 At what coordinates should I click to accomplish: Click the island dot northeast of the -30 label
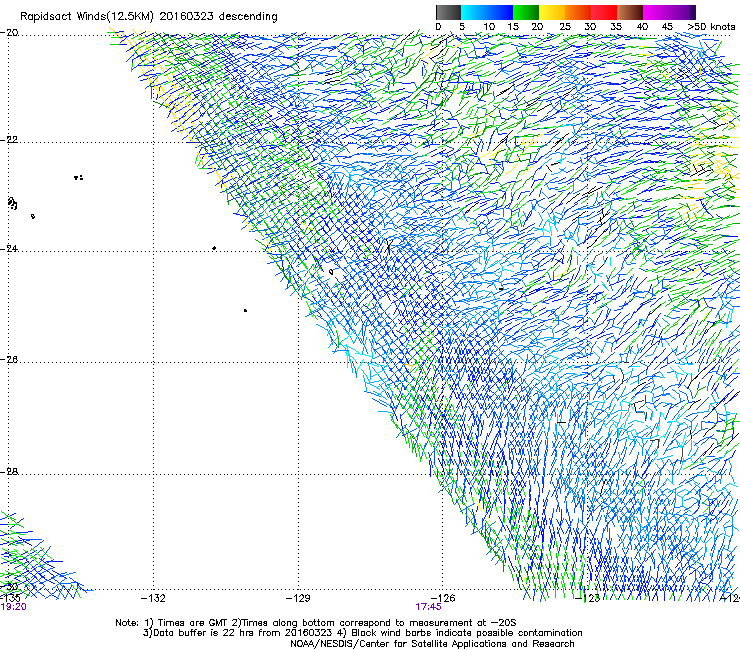point(245,311)
